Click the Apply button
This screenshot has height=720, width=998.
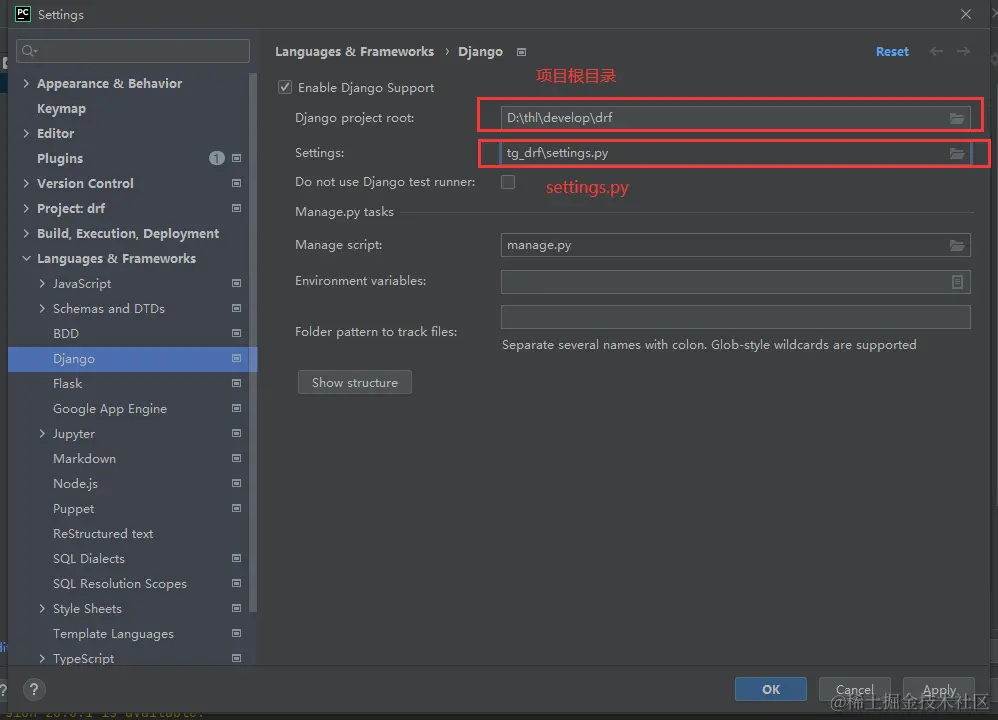click(939, 689)
